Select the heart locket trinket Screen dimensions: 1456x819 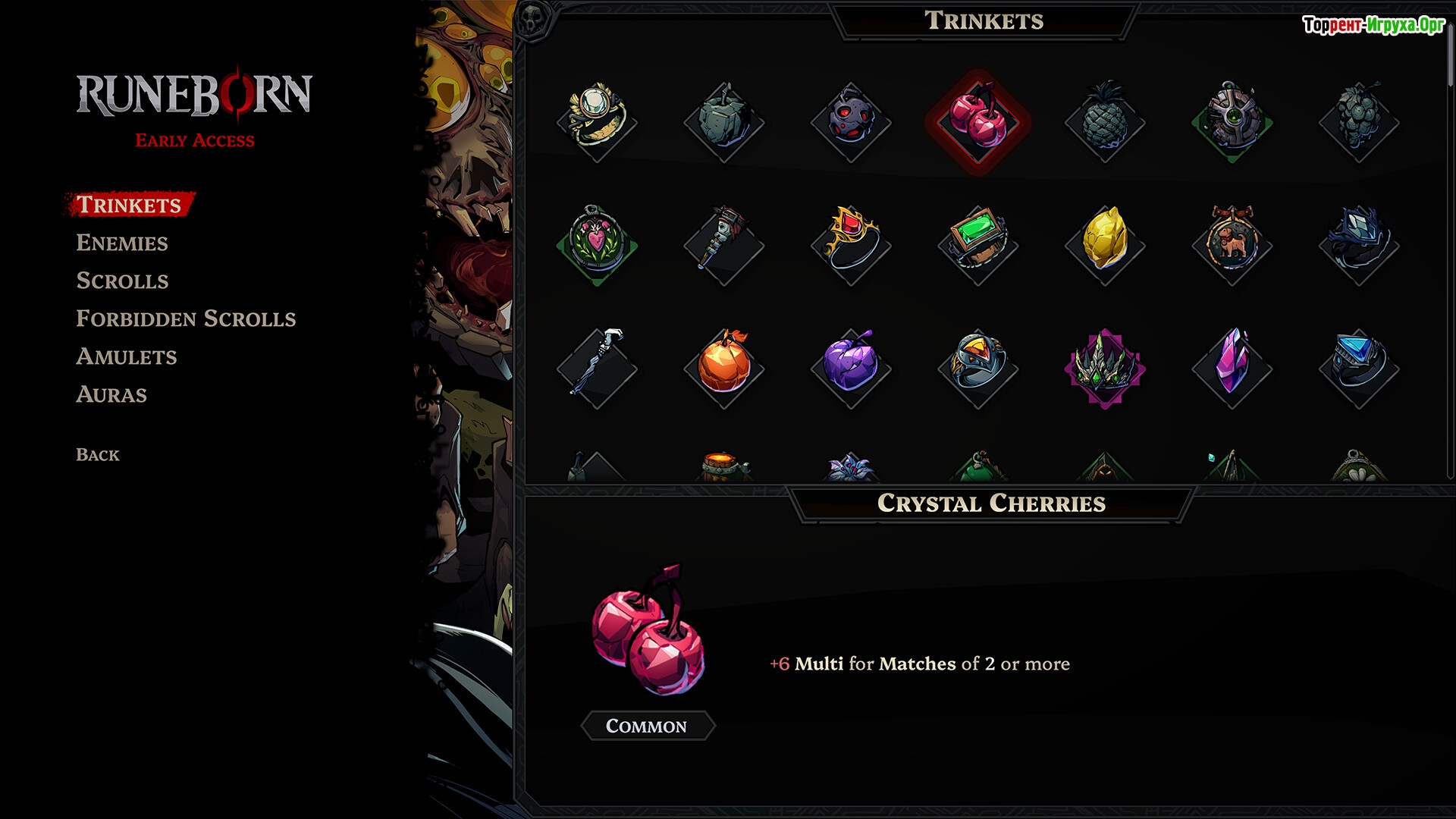pos(598,245)
